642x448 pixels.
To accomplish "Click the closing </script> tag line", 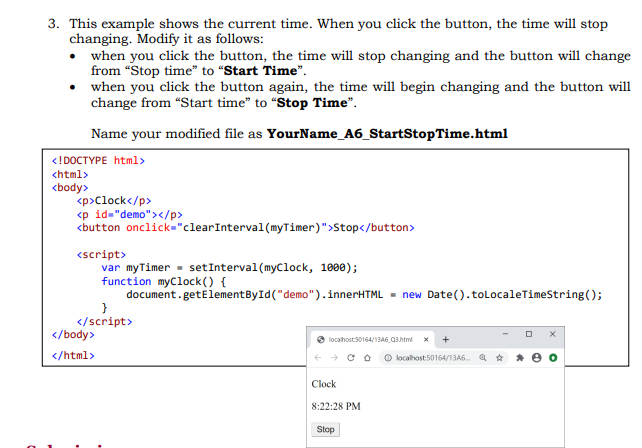I will click(x=104, y=321).
